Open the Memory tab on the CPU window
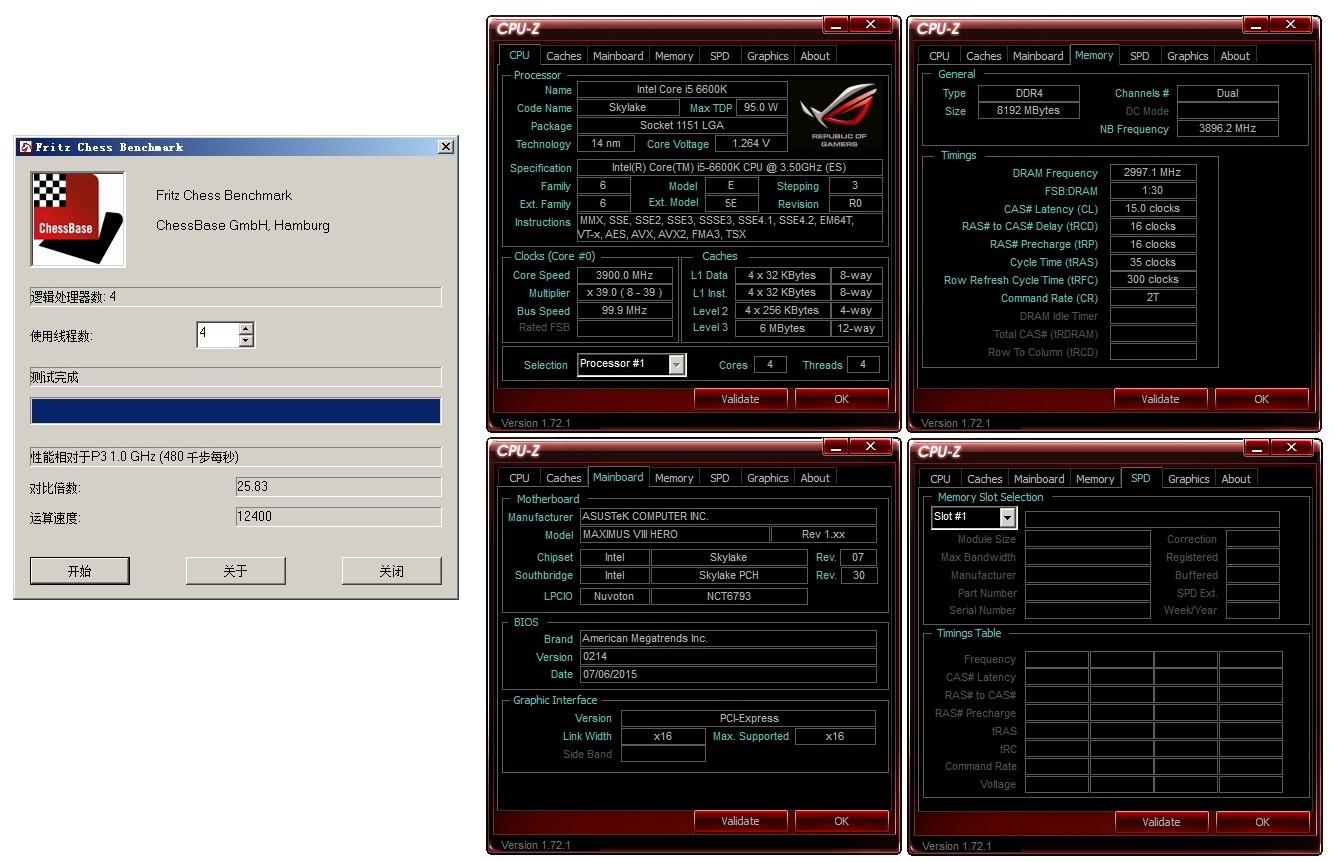 pyautogui.click(x=674, y=55)
